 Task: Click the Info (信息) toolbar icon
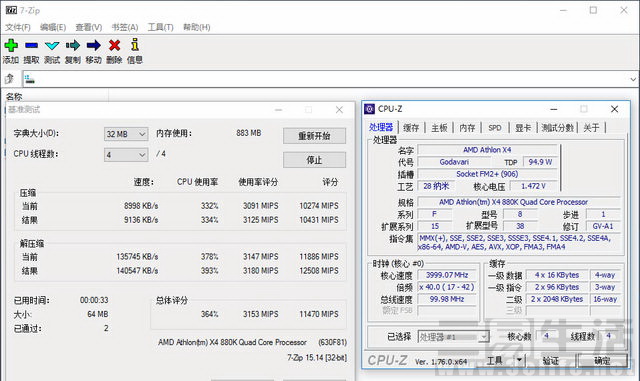[x=135, y=45]
